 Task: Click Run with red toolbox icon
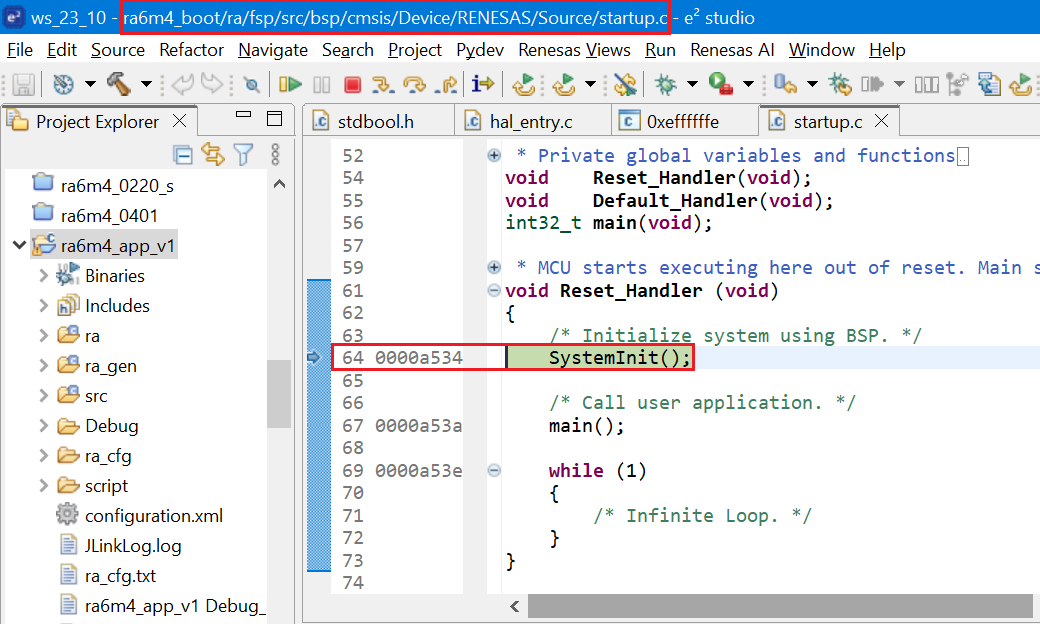click(x=720, y=84)
